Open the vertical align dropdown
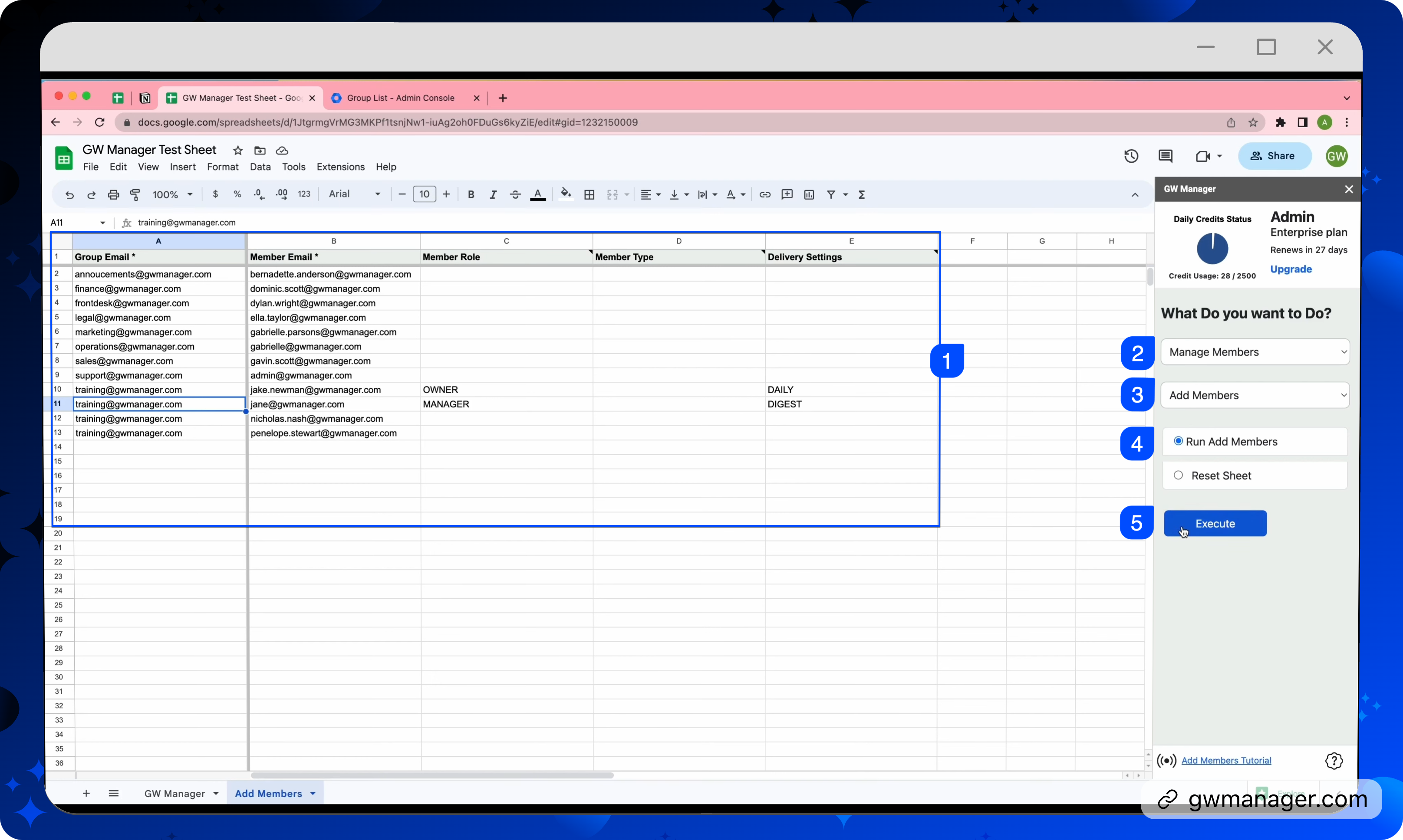1403x840 pixels. pyautogui.click(x=679, y=194)
